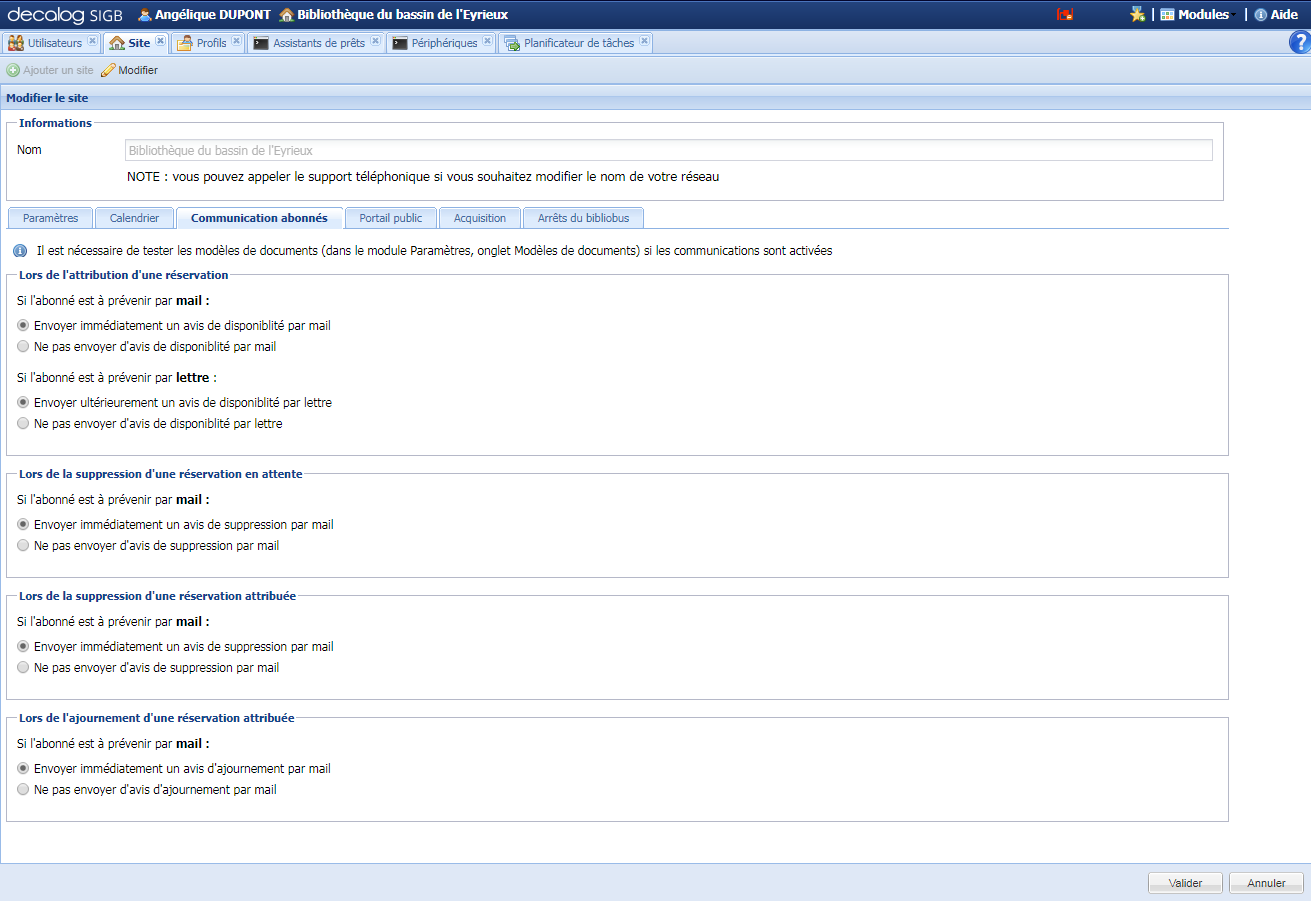The height and width of the screenshot is (901, 1311).
Task: Select 'Ne pas envoyer d'avis de disponiblité par mail'
Action: pyautogui.click(x=21, y=346)
